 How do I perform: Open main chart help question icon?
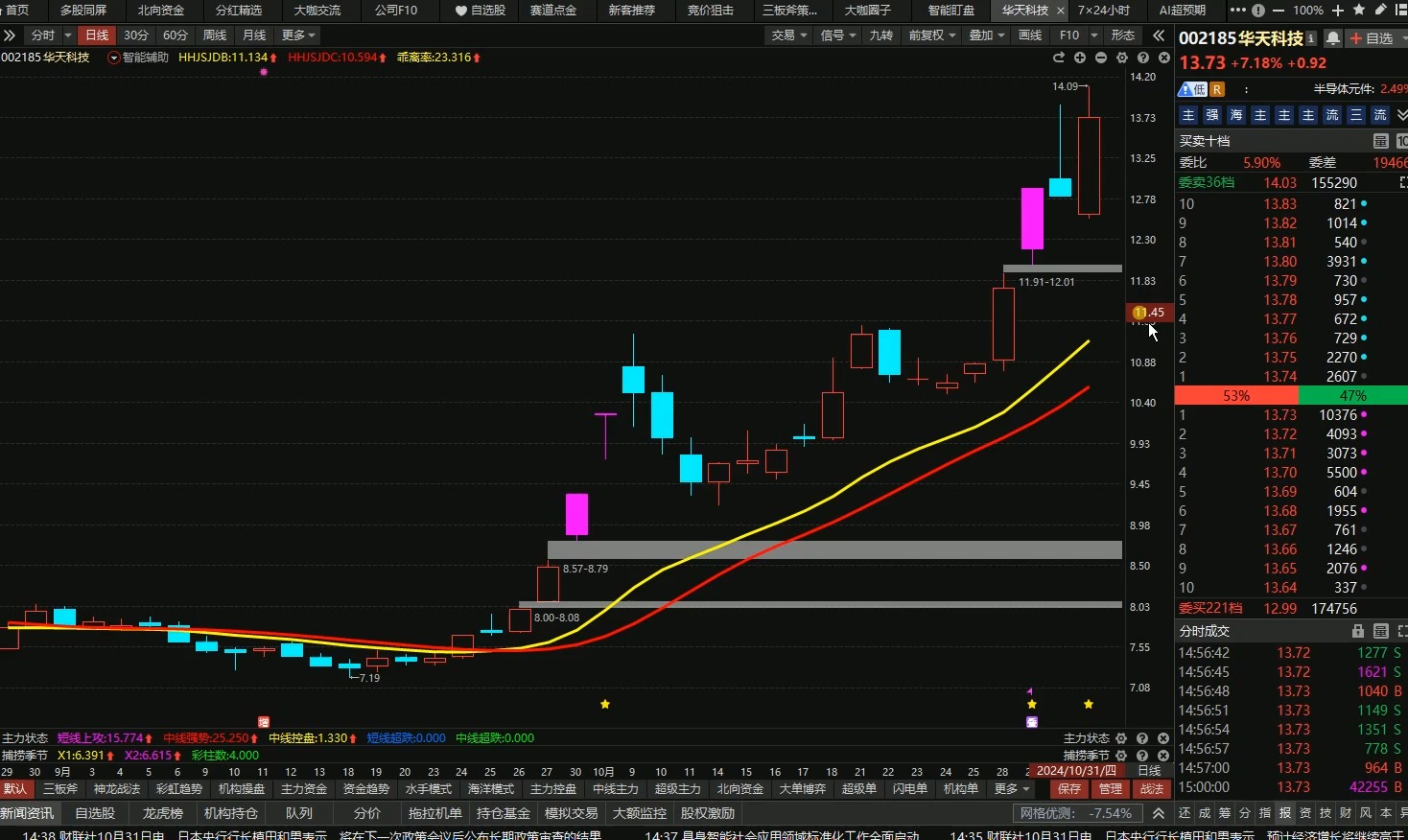click(x=1143, y=58)
